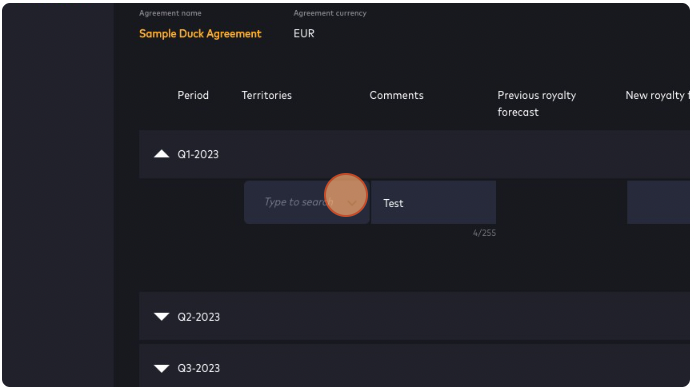Expand the Q2-2023 period row

(162, 317)
